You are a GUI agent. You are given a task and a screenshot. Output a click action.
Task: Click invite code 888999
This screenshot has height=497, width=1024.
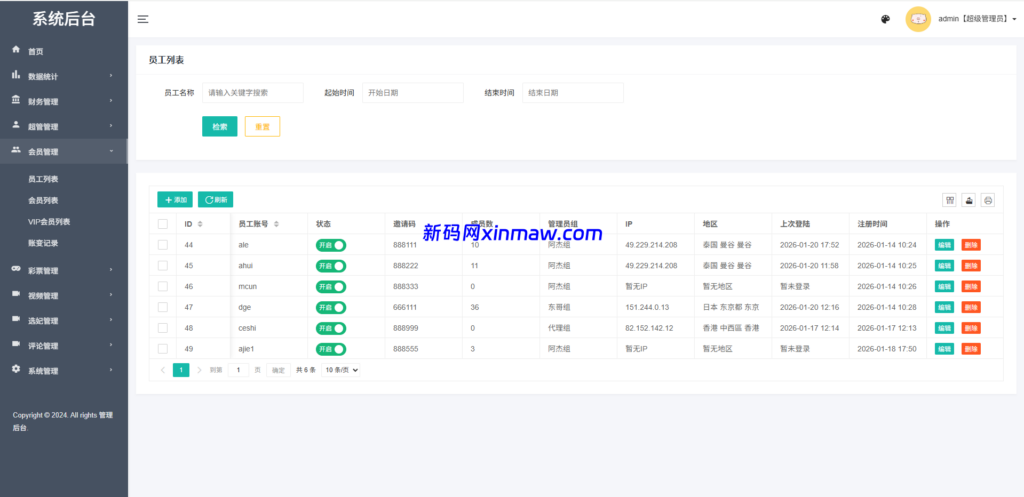pyautogui.click(x=406, y=329)
